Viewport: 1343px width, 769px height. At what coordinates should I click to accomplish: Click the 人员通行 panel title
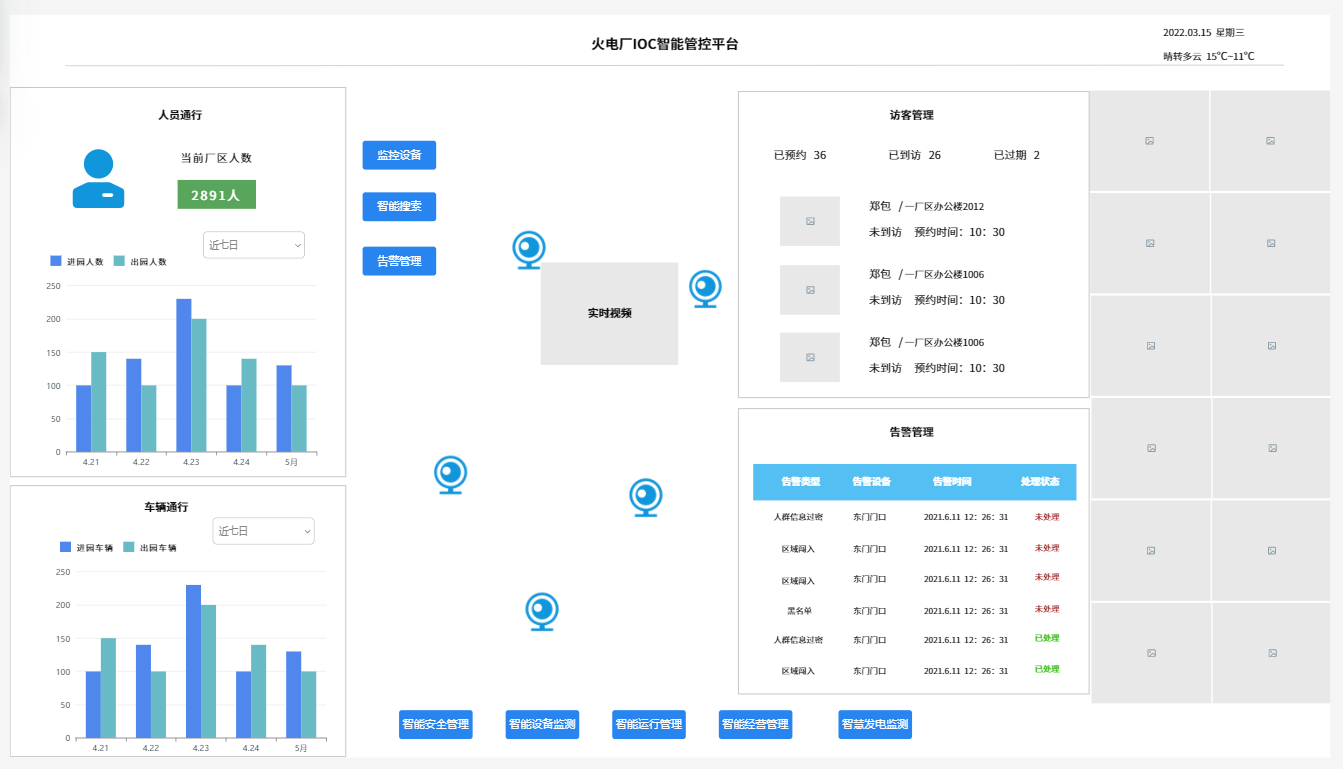pyautogui.click(x=180, y=115)
